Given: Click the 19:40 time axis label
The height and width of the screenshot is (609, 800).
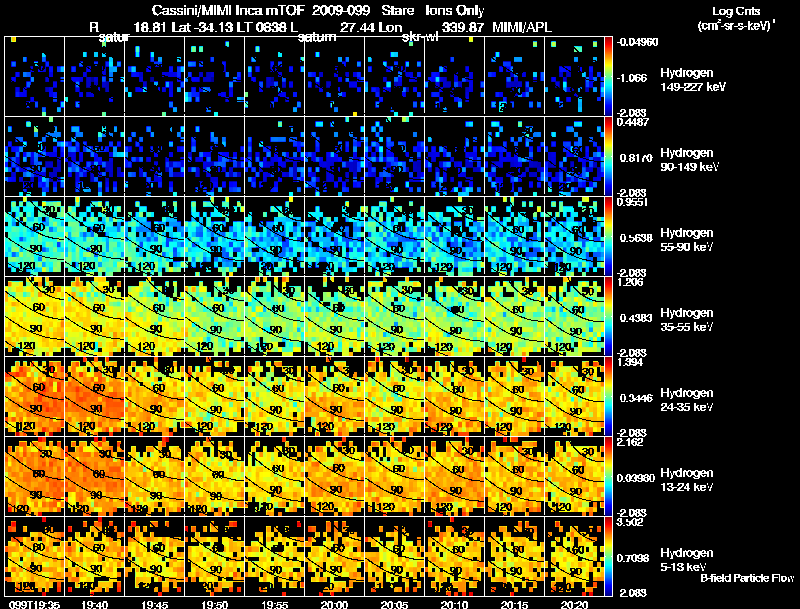Looking at the screenshot, I should tap(94, 604).
